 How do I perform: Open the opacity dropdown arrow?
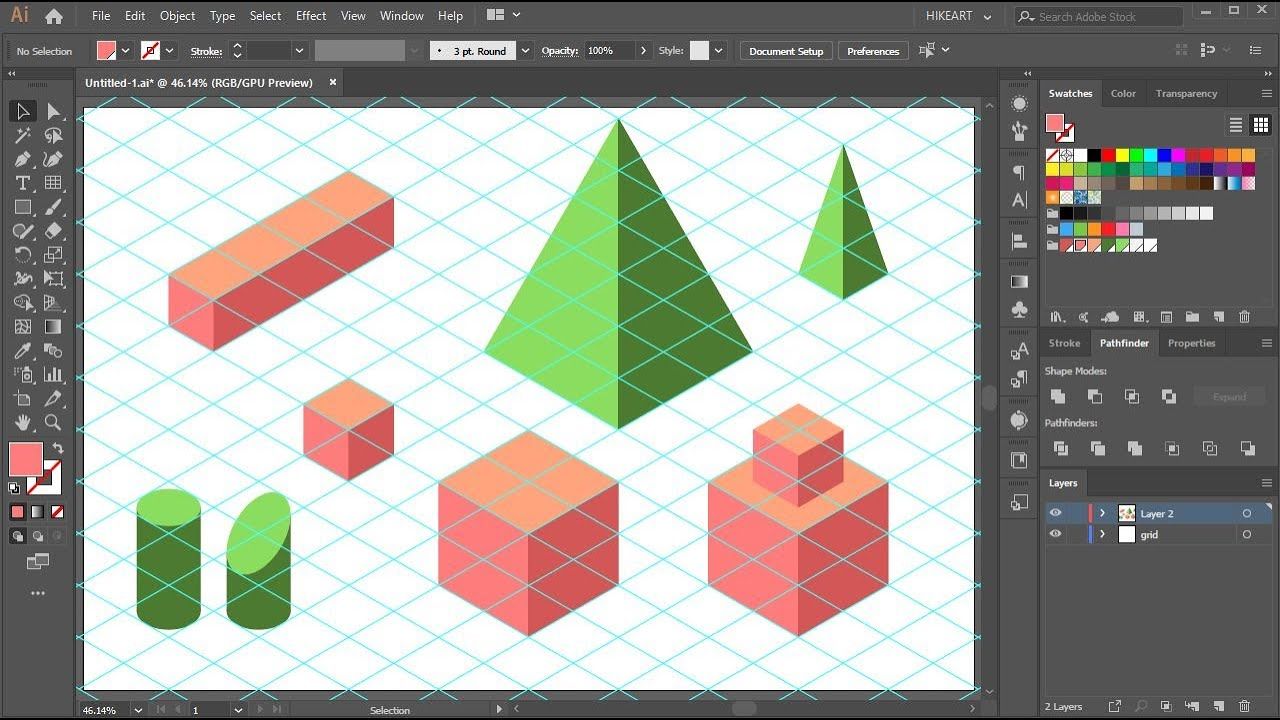[x=643, y=51]
